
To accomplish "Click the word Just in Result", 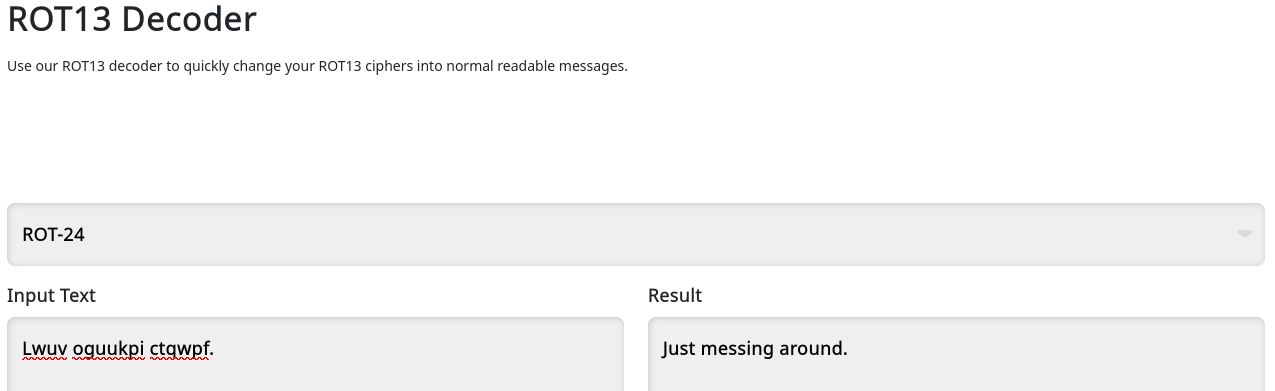I will [678, 349].
